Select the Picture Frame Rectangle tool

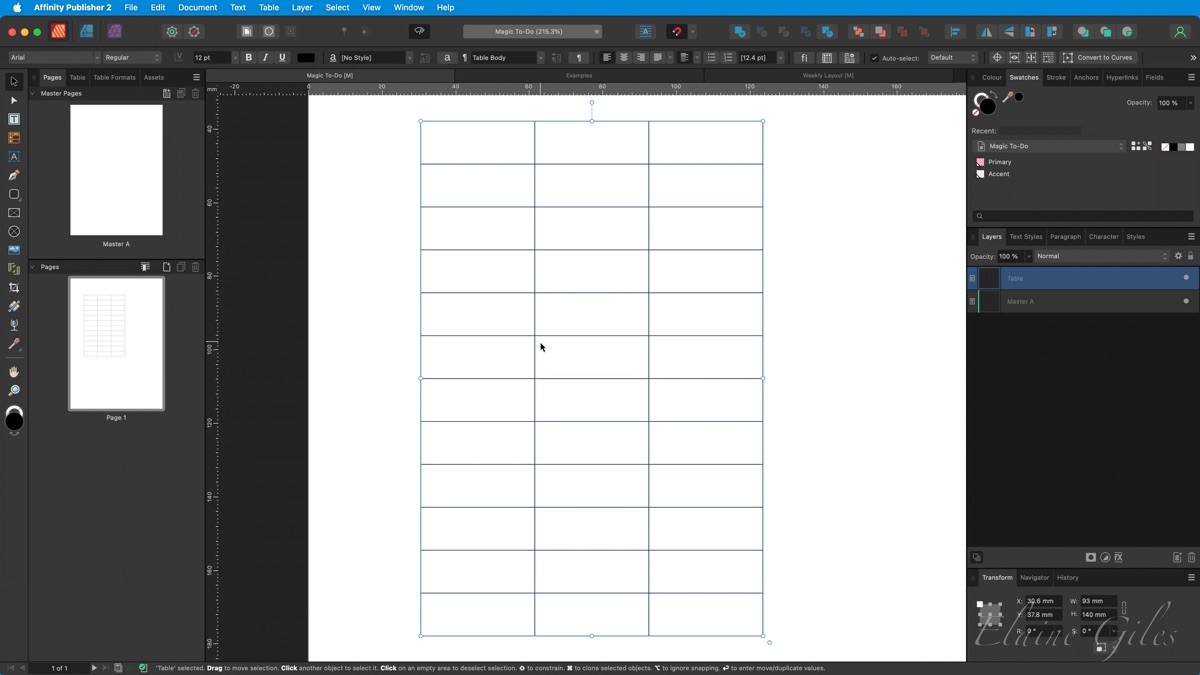[14, 213]
